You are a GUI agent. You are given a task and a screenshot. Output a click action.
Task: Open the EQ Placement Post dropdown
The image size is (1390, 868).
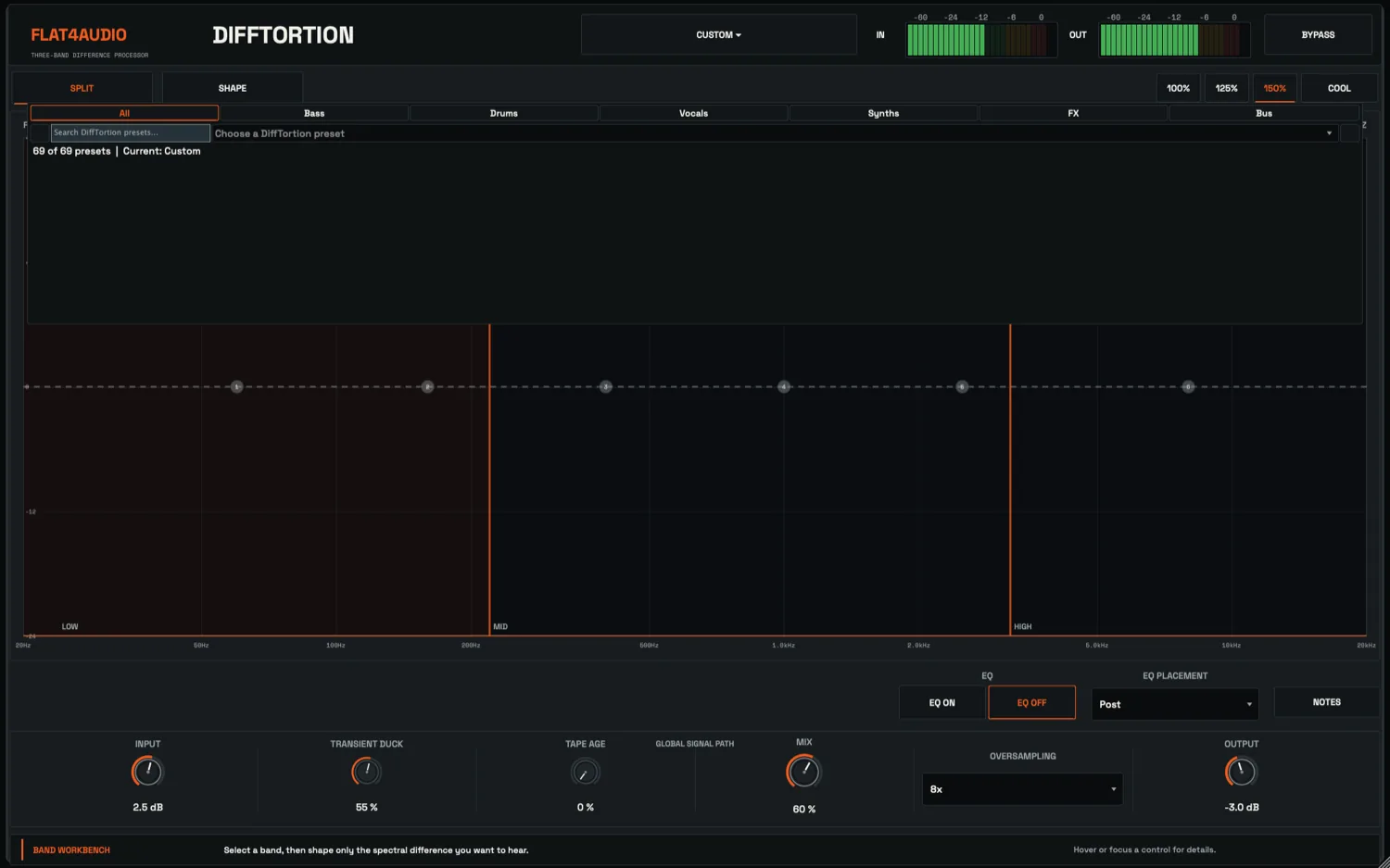tap(1175, 704)
